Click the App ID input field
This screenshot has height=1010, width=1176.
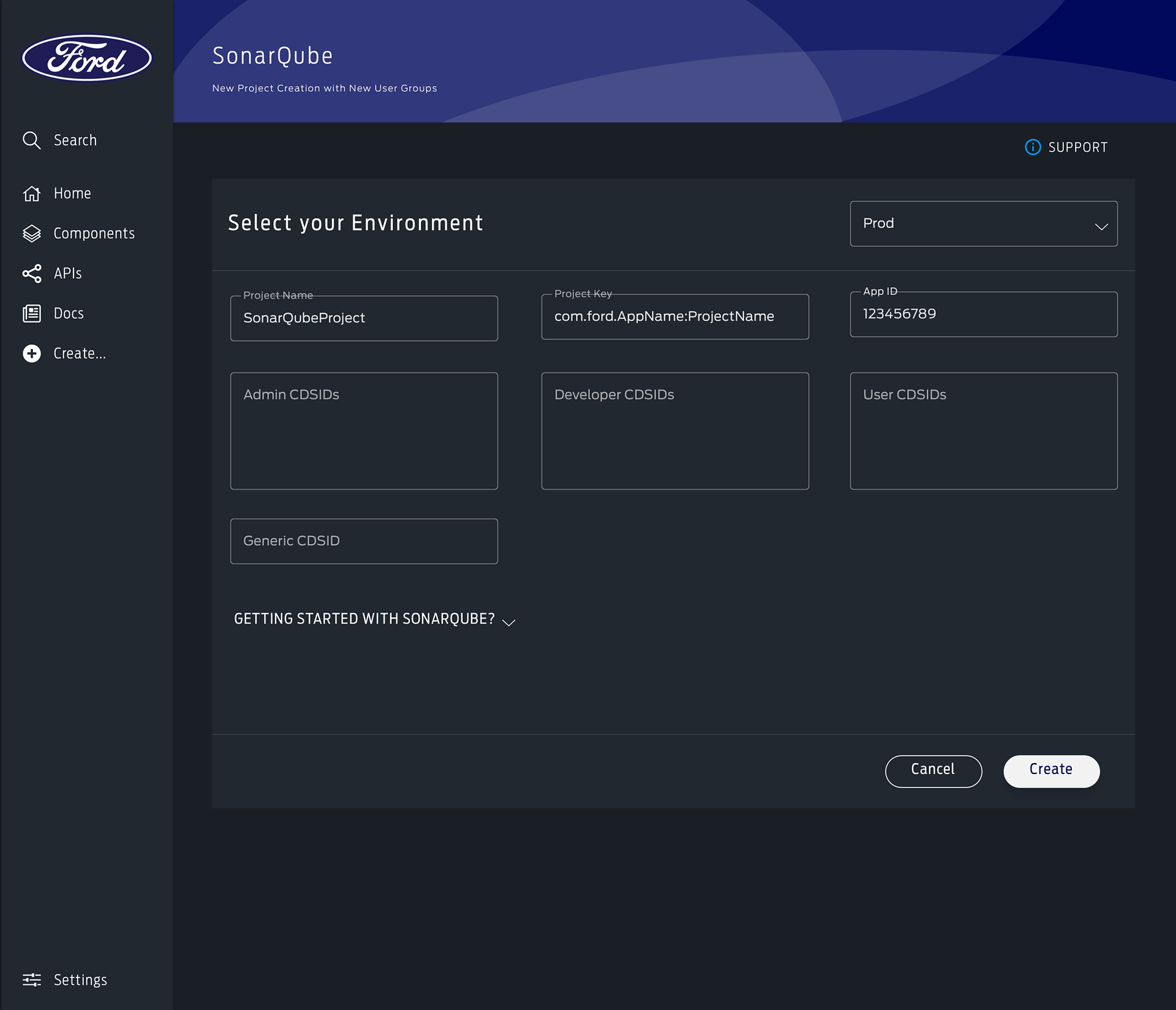984,314
